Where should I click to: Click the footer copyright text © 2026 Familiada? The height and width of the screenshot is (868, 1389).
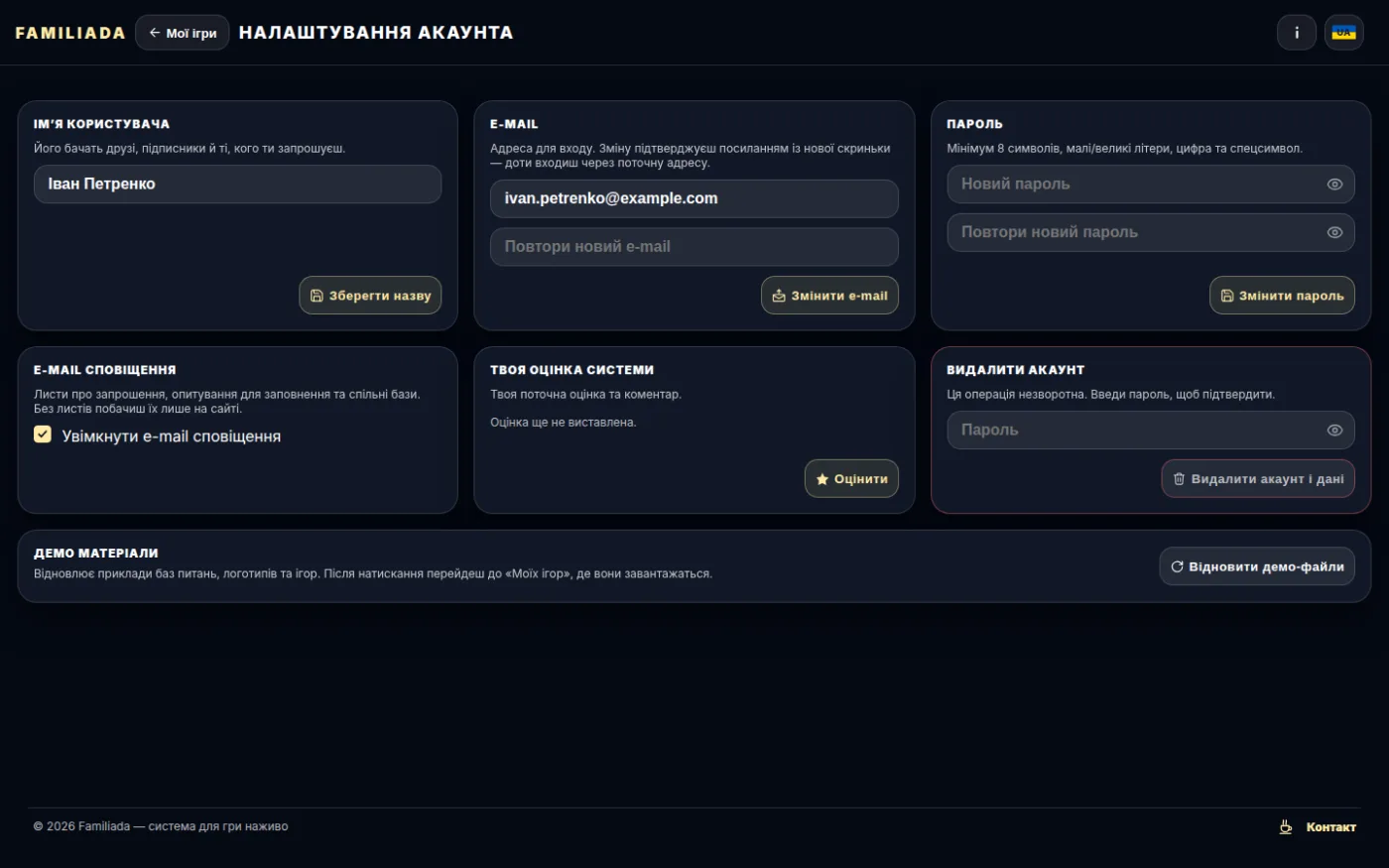point(161,826)
